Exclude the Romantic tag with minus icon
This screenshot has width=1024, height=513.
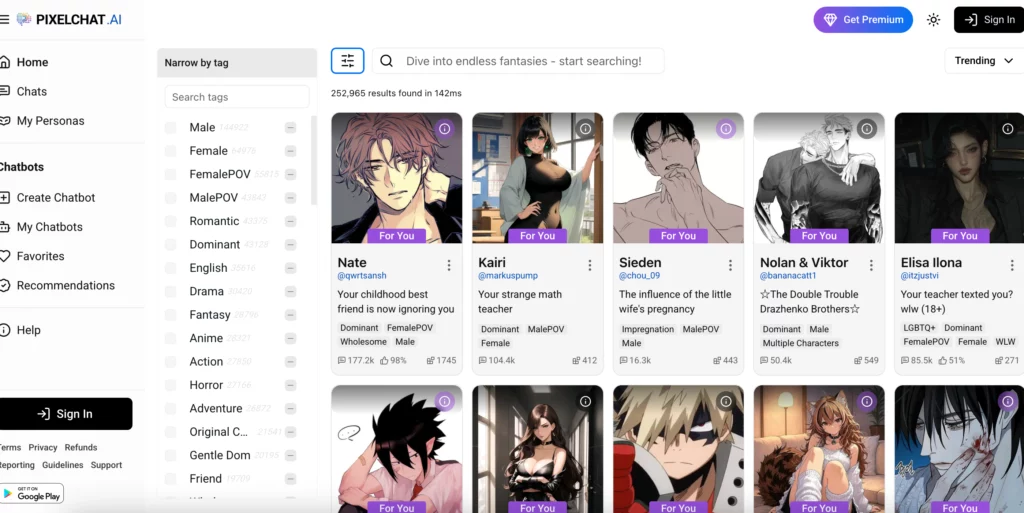291,221
